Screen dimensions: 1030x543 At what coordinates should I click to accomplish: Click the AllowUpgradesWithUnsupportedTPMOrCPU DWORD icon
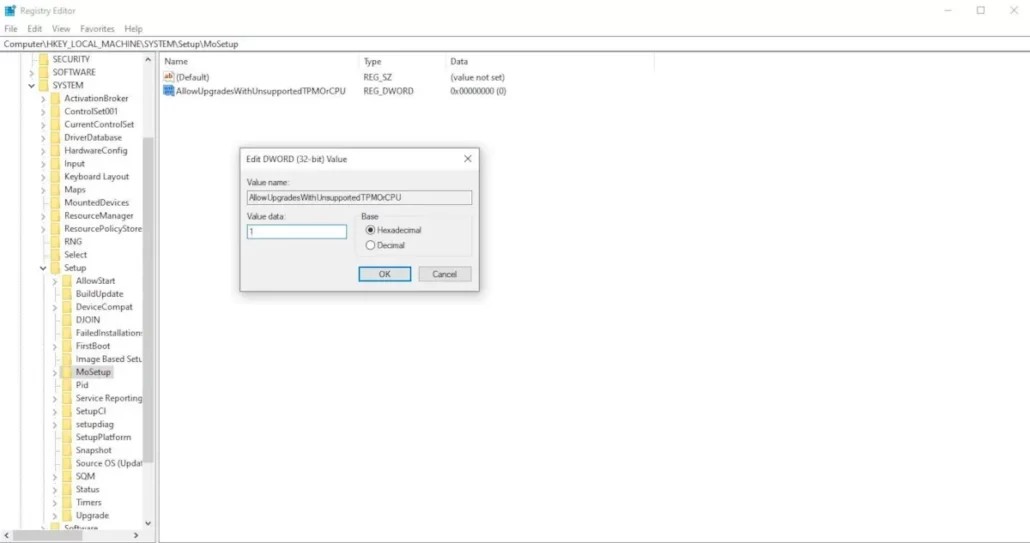point(169,91)
